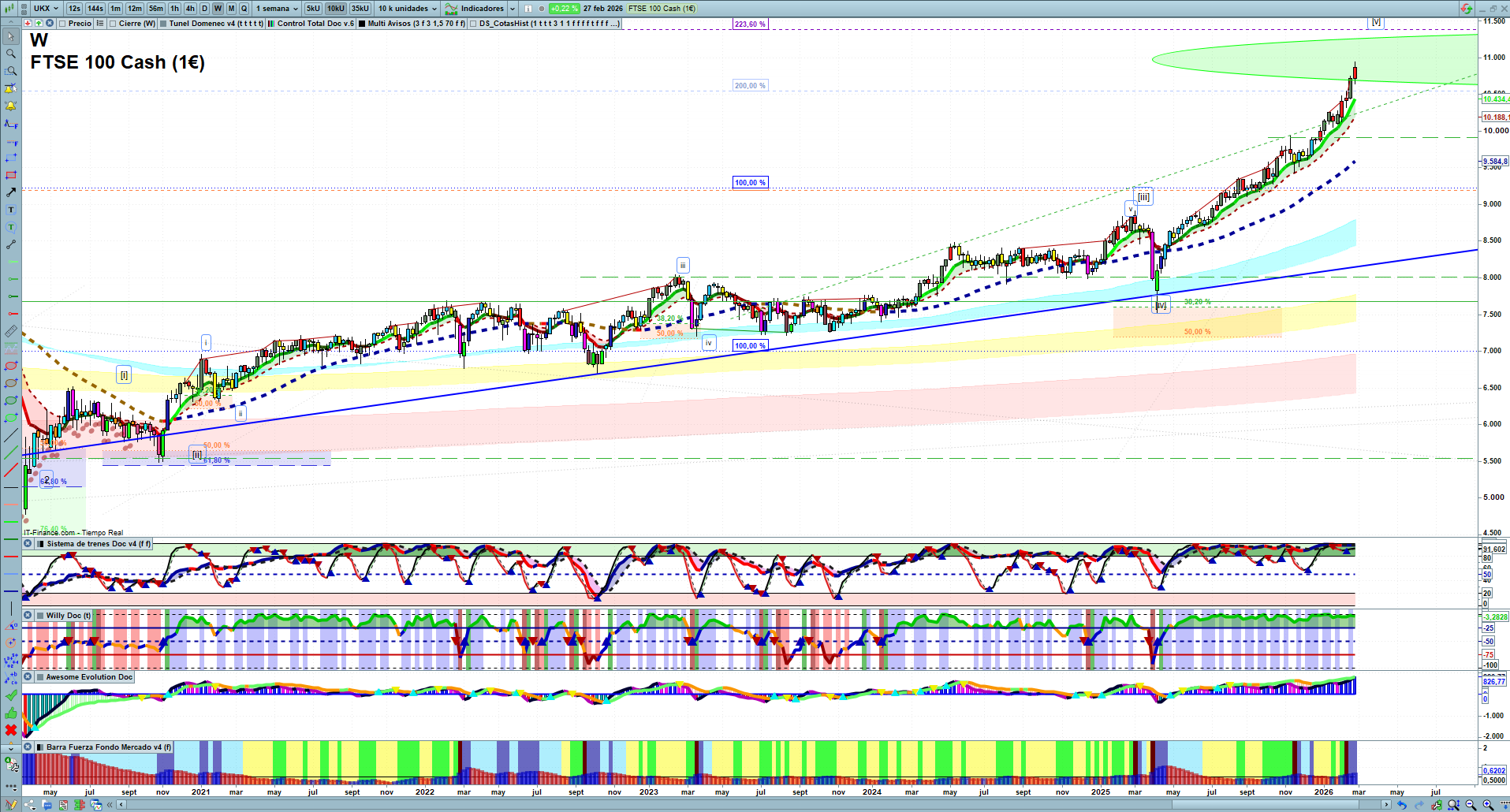This screenshot has width=1510, height=812.
Task: Click the green thumbs-up icon in sidebar
Action: 11,713
